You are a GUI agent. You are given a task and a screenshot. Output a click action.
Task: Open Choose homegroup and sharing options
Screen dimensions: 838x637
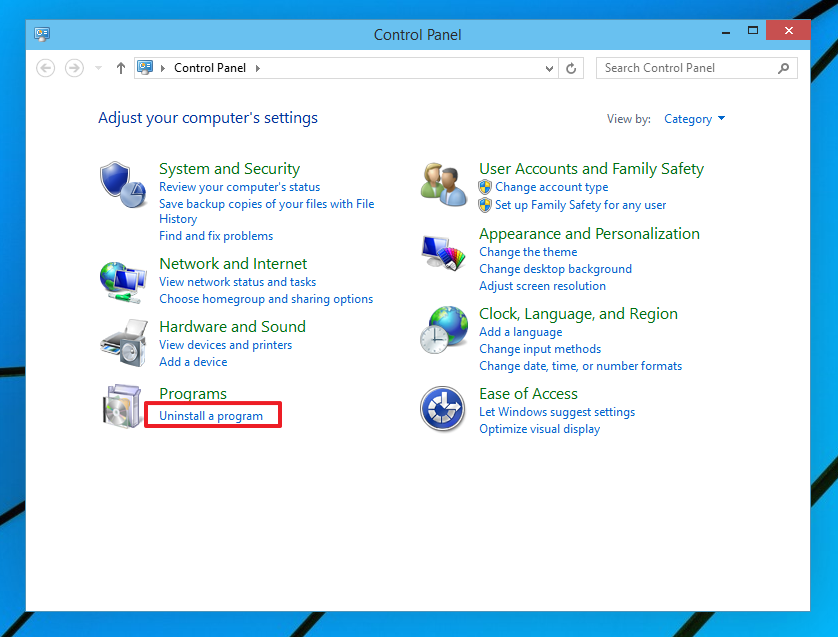266,299
